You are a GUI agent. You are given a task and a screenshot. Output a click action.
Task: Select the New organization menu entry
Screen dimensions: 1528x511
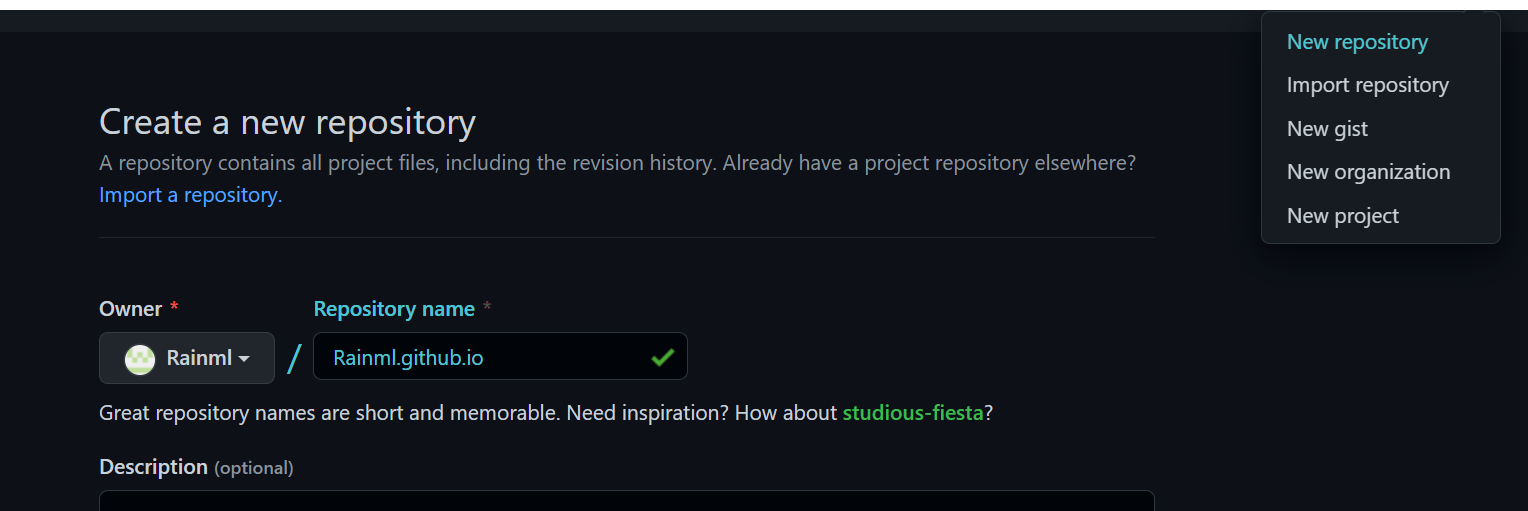[x=1368, y=172]
